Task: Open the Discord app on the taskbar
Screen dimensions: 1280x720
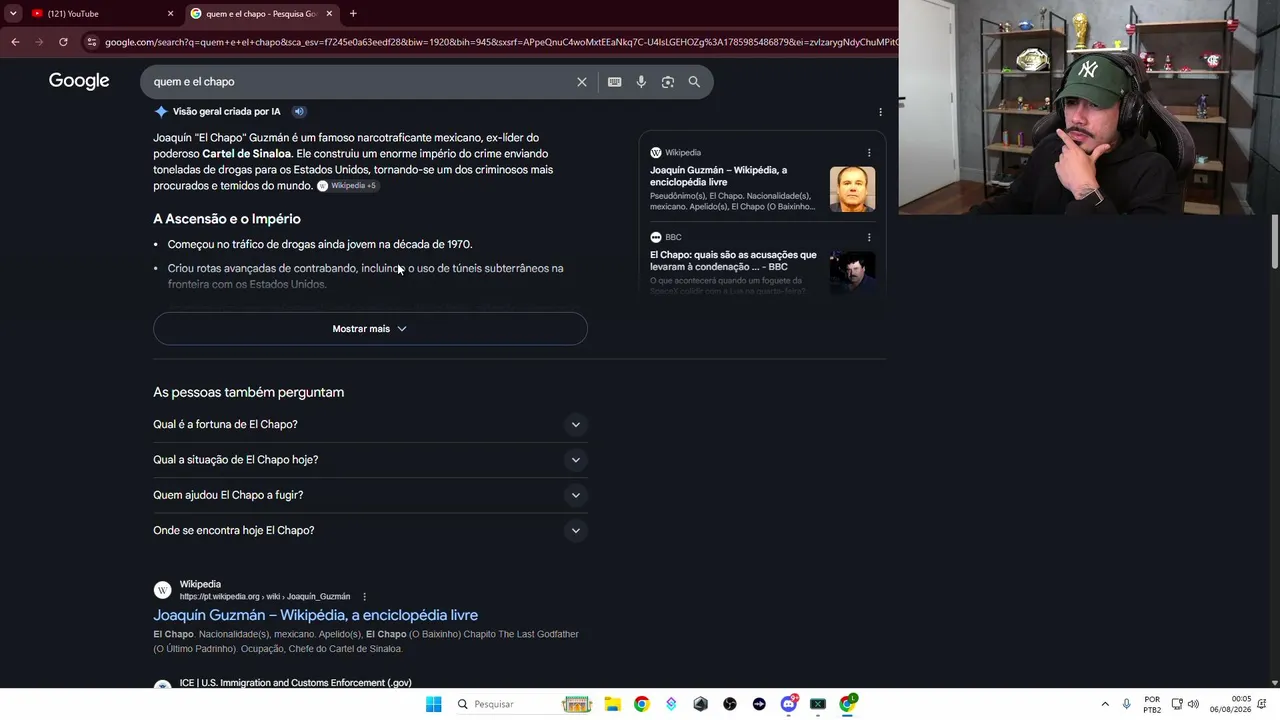Action: point(789,704)
